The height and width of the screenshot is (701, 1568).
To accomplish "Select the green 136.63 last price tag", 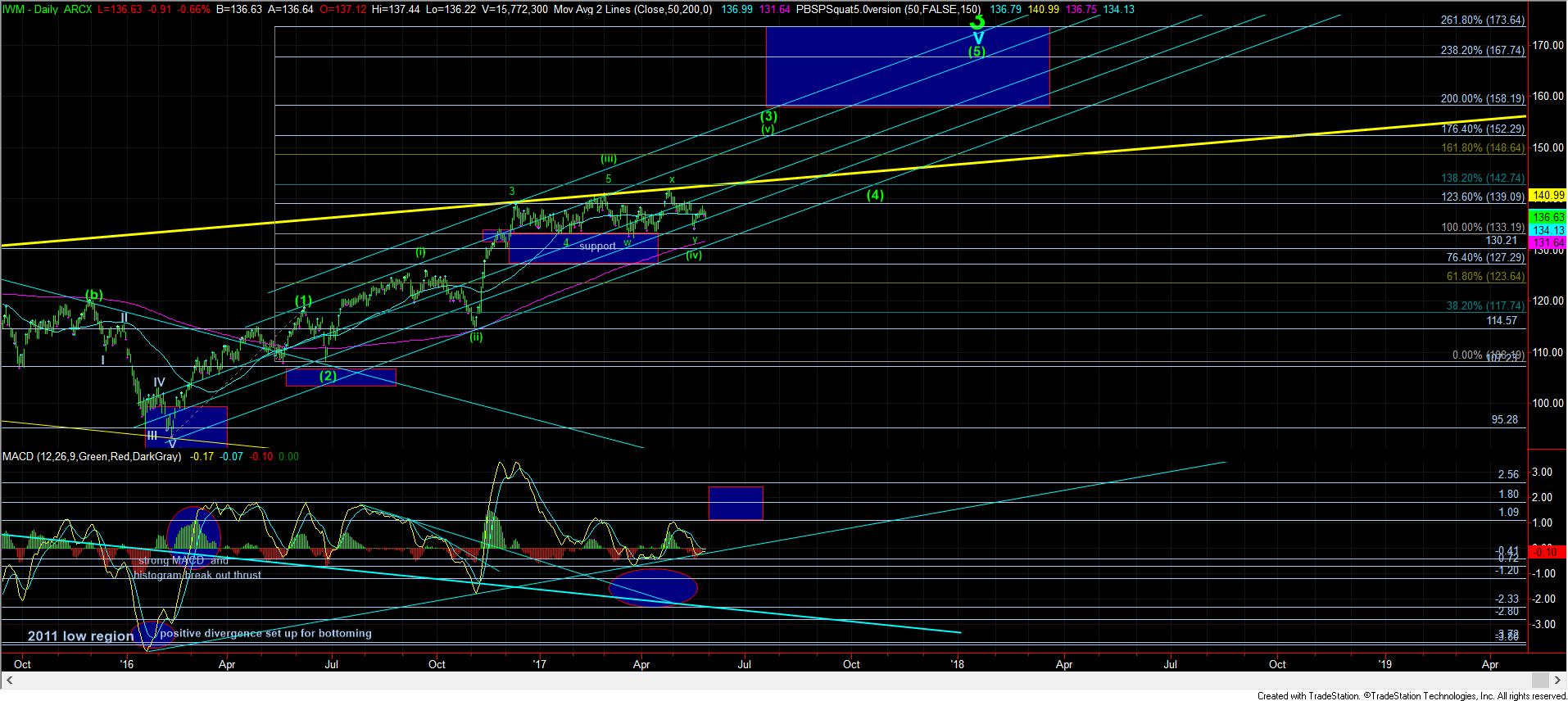I will (x=1548, y=218).
